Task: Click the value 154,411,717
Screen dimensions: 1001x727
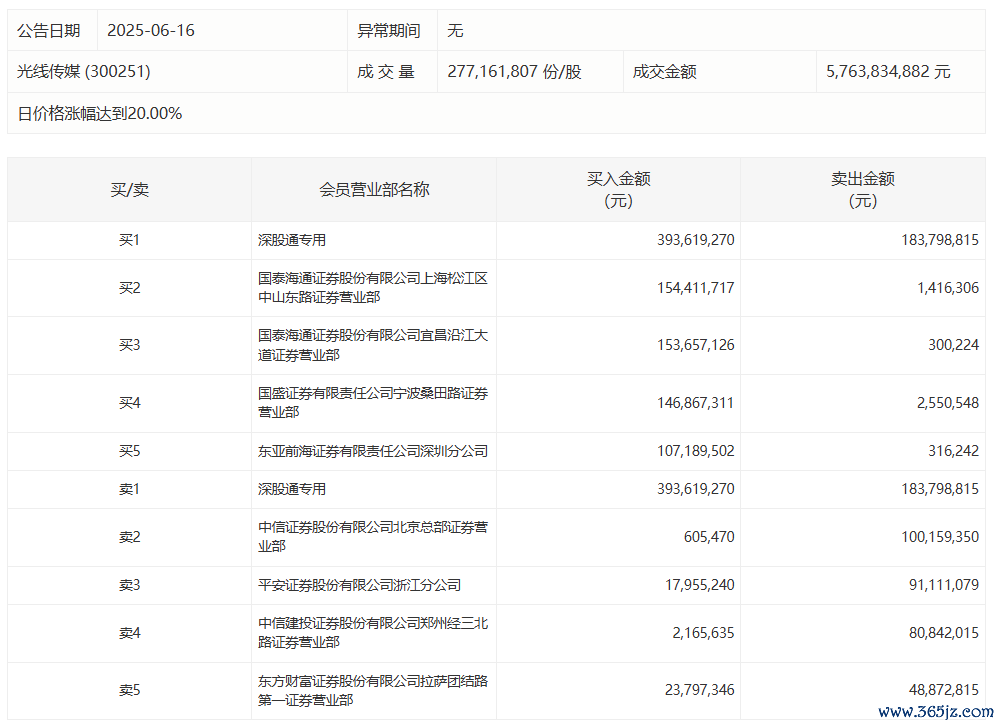Action: [x=695, y=288]
